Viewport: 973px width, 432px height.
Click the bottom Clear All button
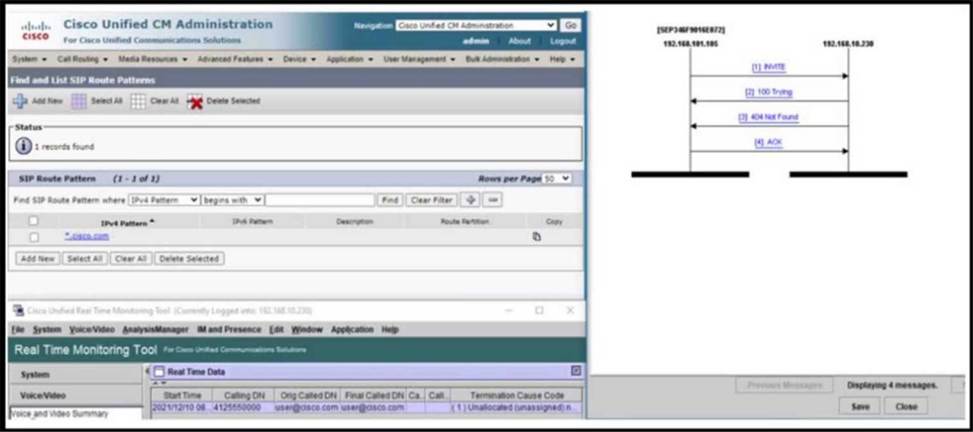[131, 259]
